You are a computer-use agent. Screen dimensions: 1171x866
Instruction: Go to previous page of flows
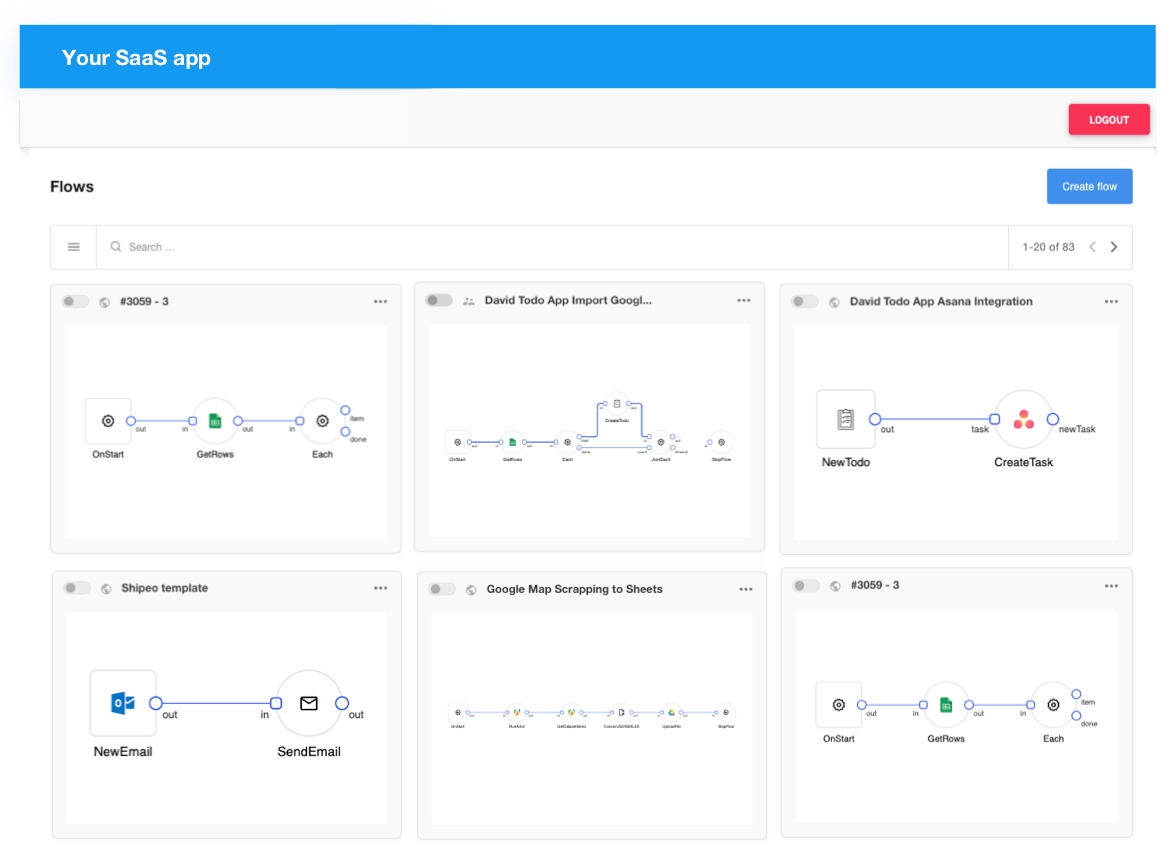pyautogui.click(x=1092, y=247)
